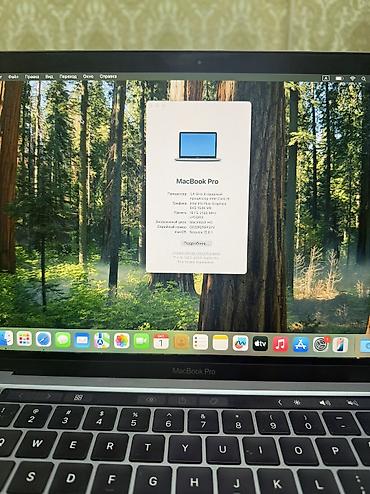This screenshot has width=370, height=494.
Task: Open Freeform from the Dock
Action: click(240, 343)
